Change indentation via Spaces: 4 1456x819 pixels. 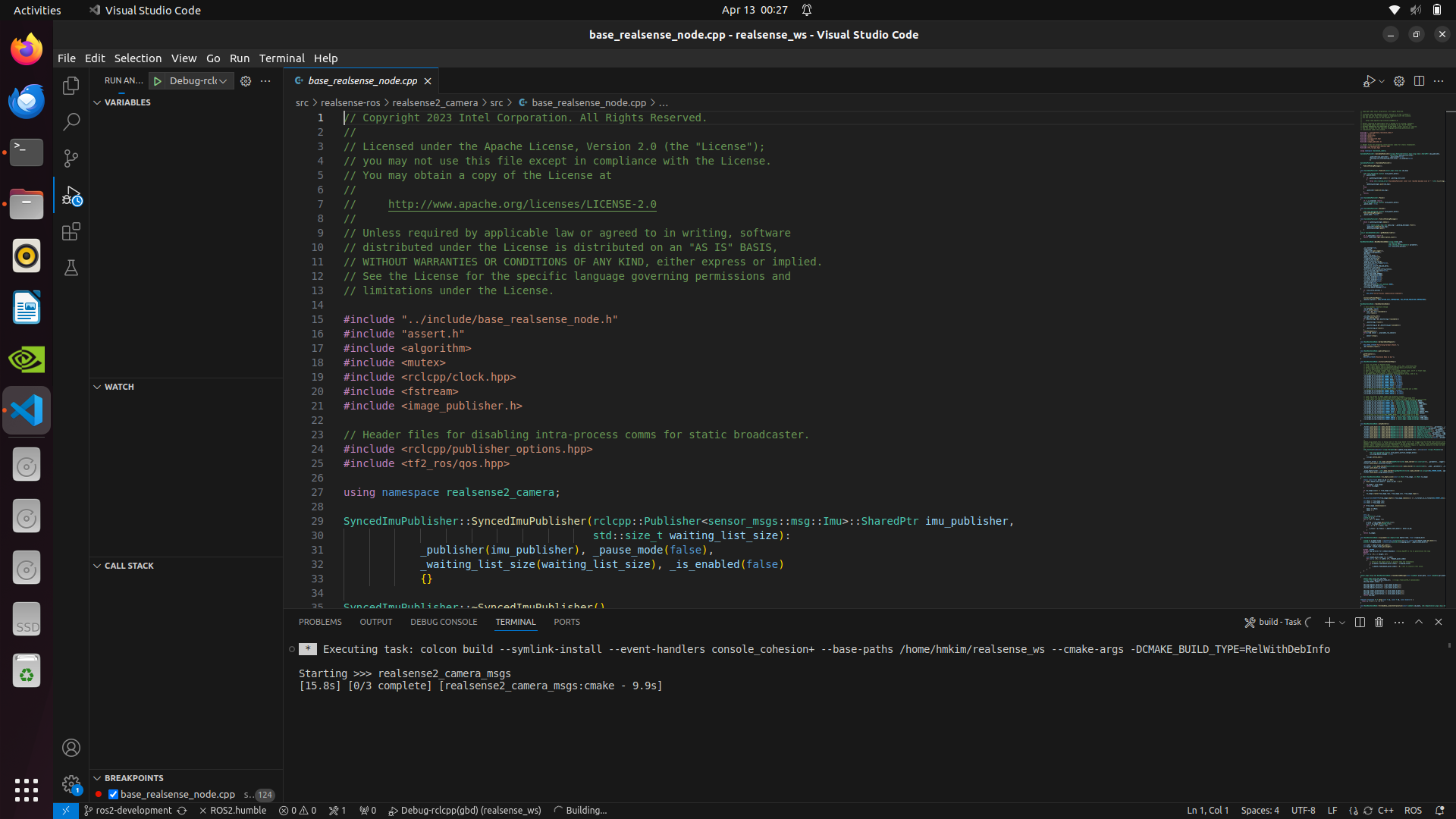[x=1260, y=811]
